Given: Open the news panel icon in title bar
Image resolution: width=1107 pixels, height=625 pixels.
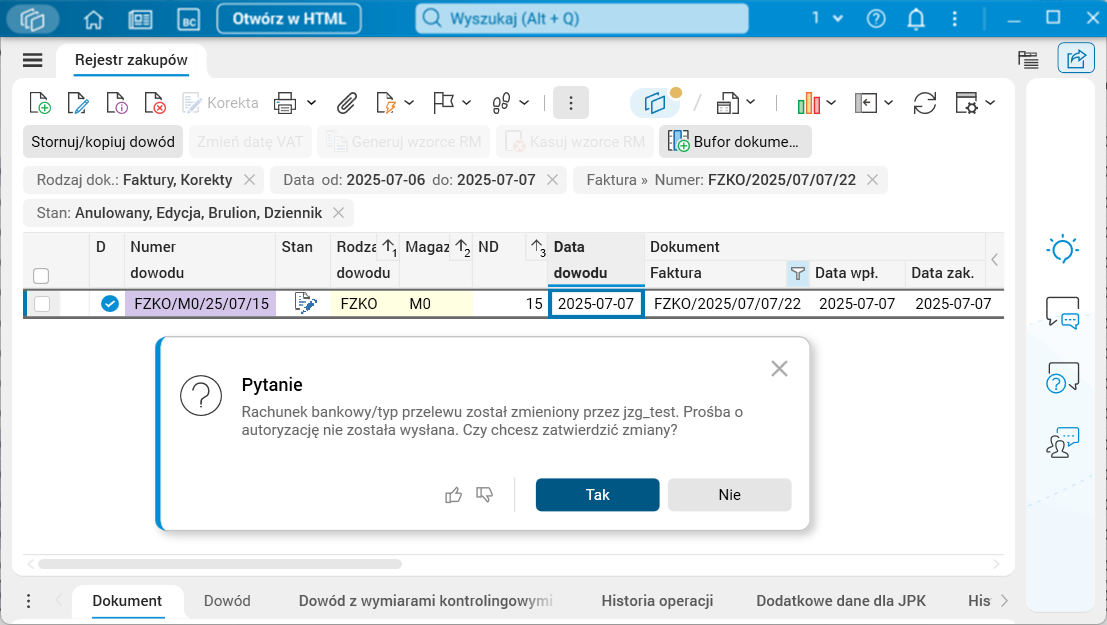Looking at the screenshot, I should (140, 19).
